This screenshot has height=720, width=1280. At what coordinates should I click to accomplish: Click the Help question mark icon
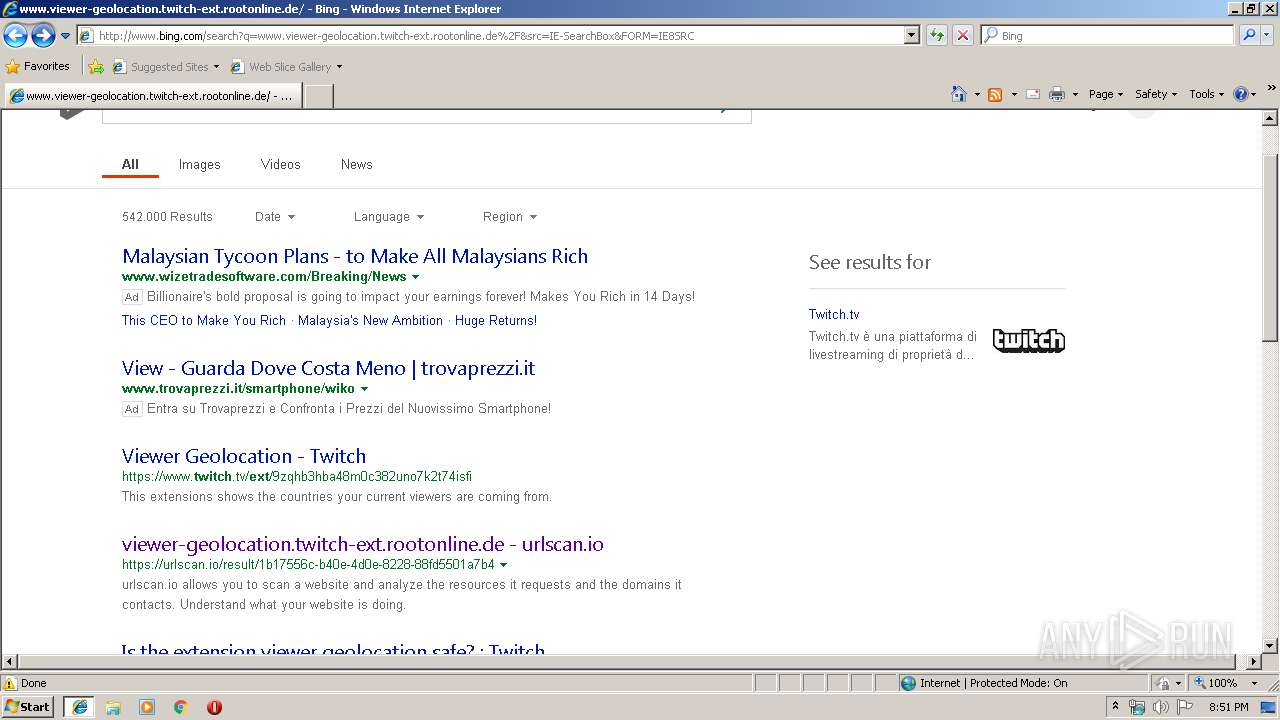tap(1240, 94)
